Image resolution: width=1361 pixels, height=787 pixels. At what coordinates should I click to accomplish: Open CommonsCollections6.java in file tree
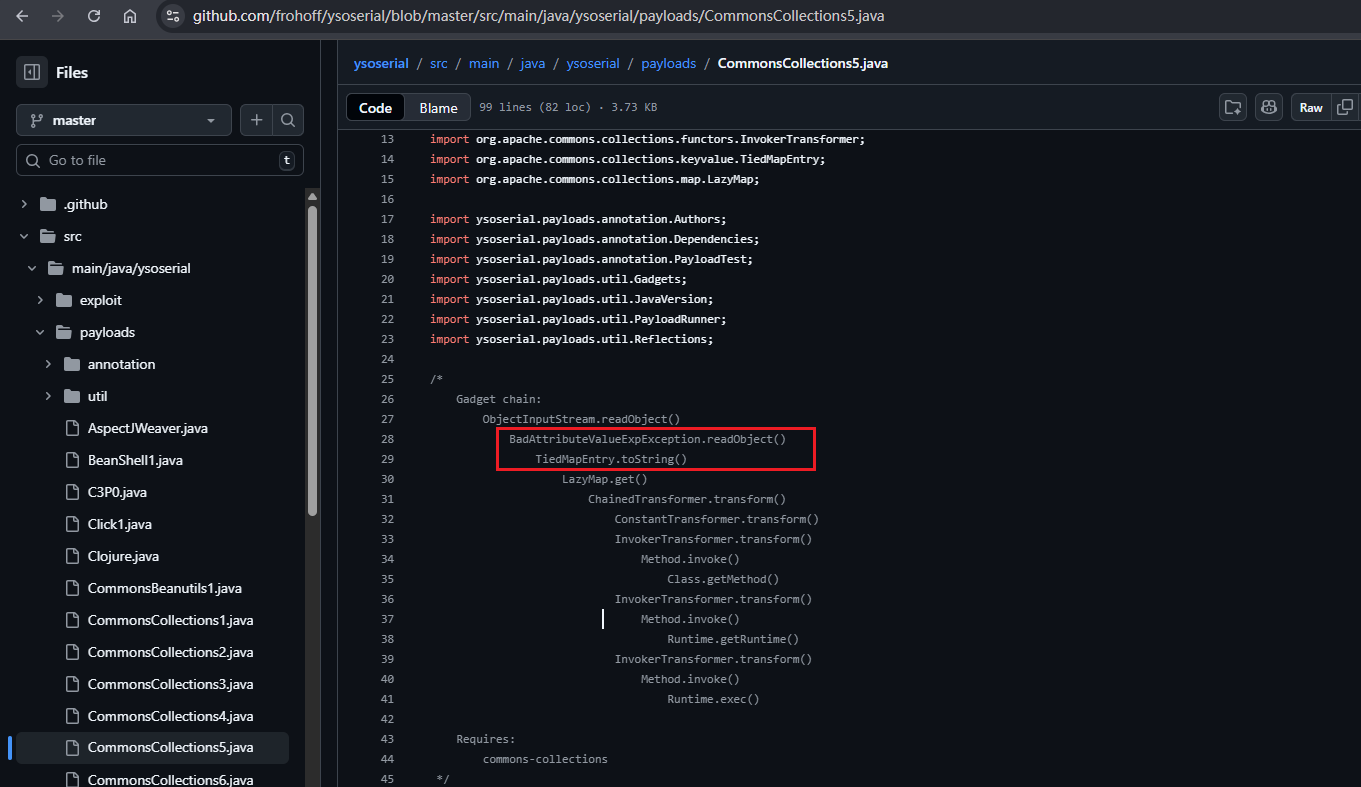(x=170, y=779)
